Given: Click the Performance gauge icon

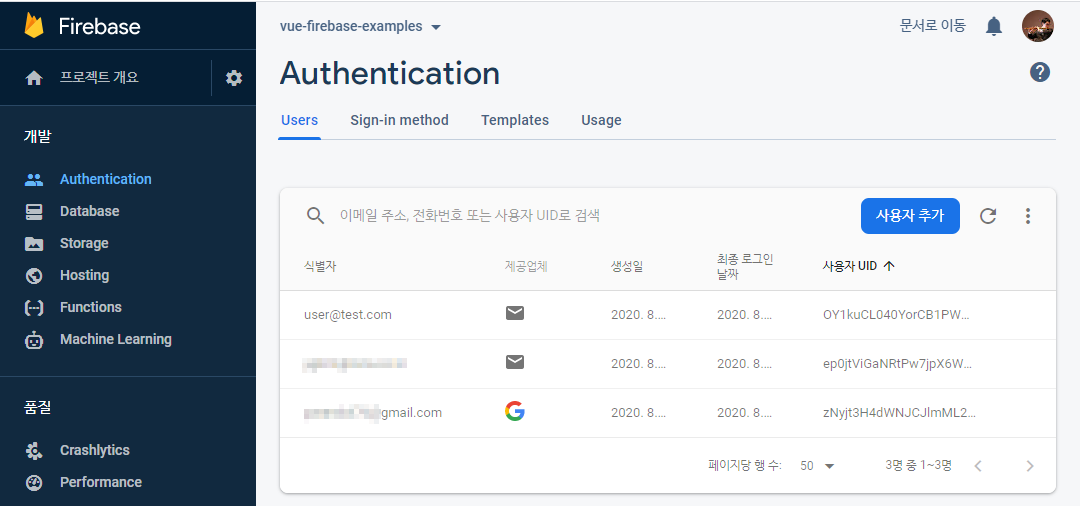Looking at the screenshot, I should pos(34,483).
